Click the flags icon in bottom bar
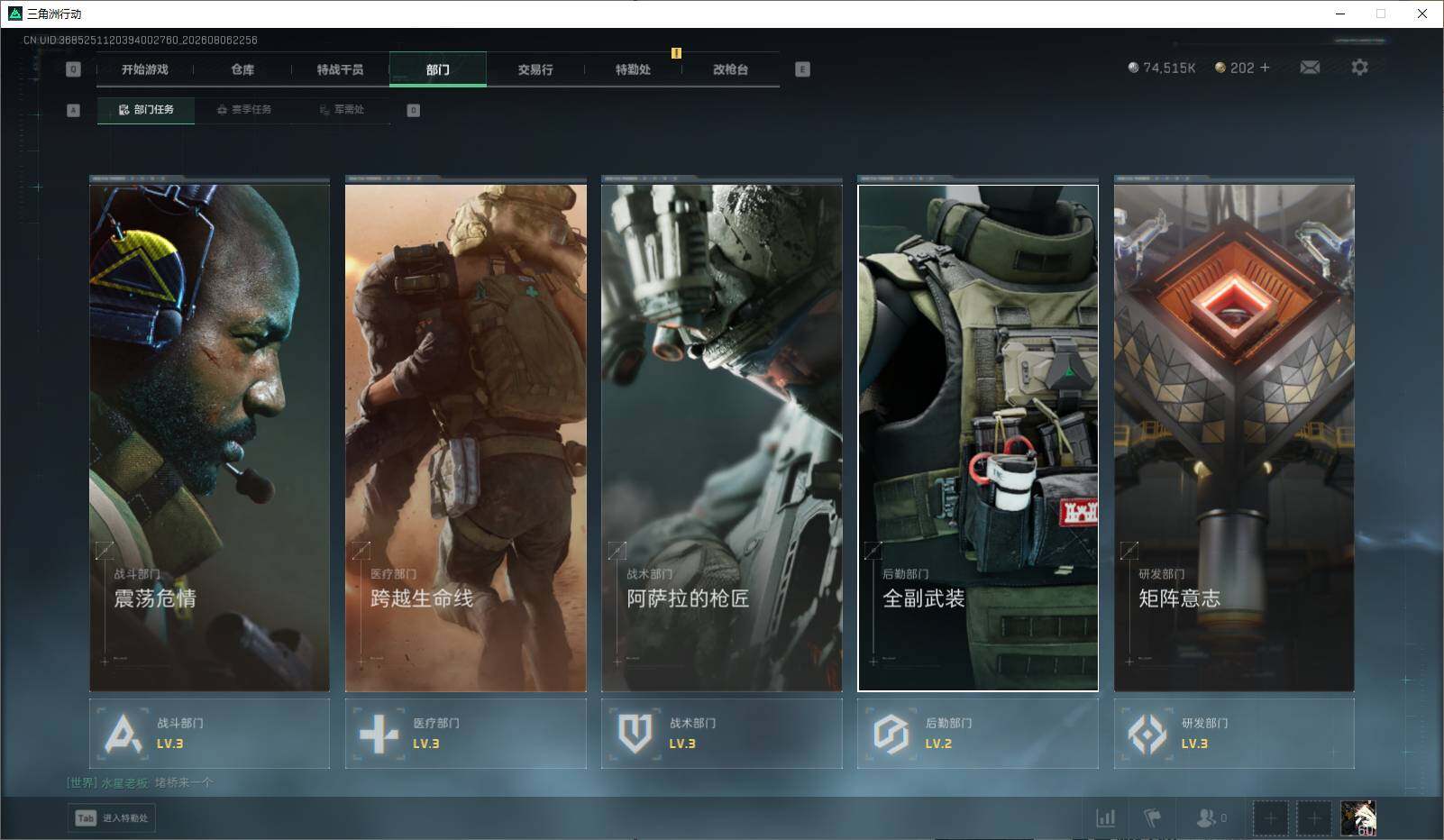The height and width of the screenshot is (840, 1444). tap(1153, 818)
